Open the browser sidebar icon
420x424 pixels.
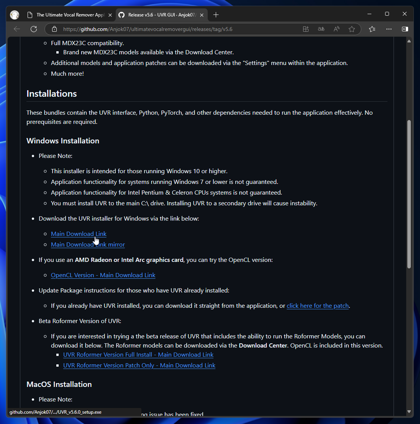(405, 29)
